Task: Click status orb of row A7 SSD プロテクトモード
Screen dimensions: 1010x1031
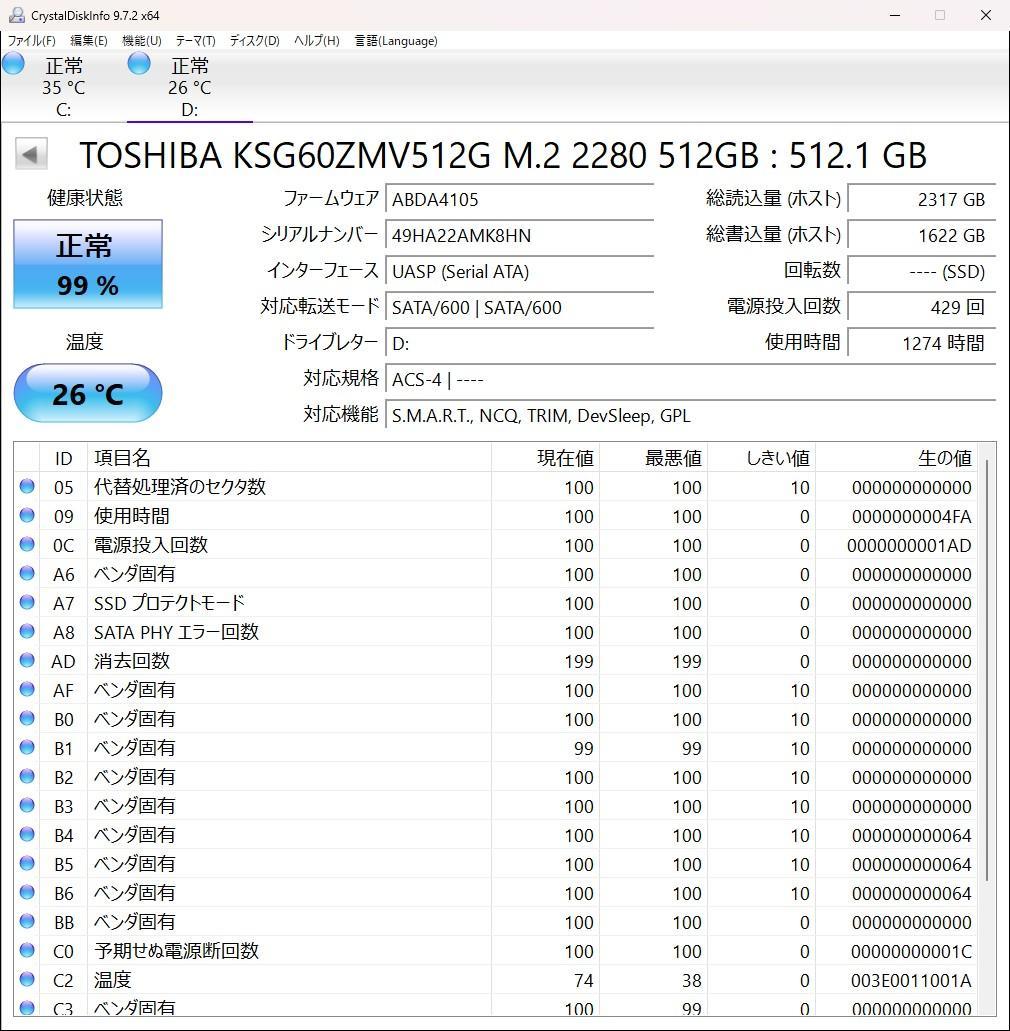Action: pos(27,602)
